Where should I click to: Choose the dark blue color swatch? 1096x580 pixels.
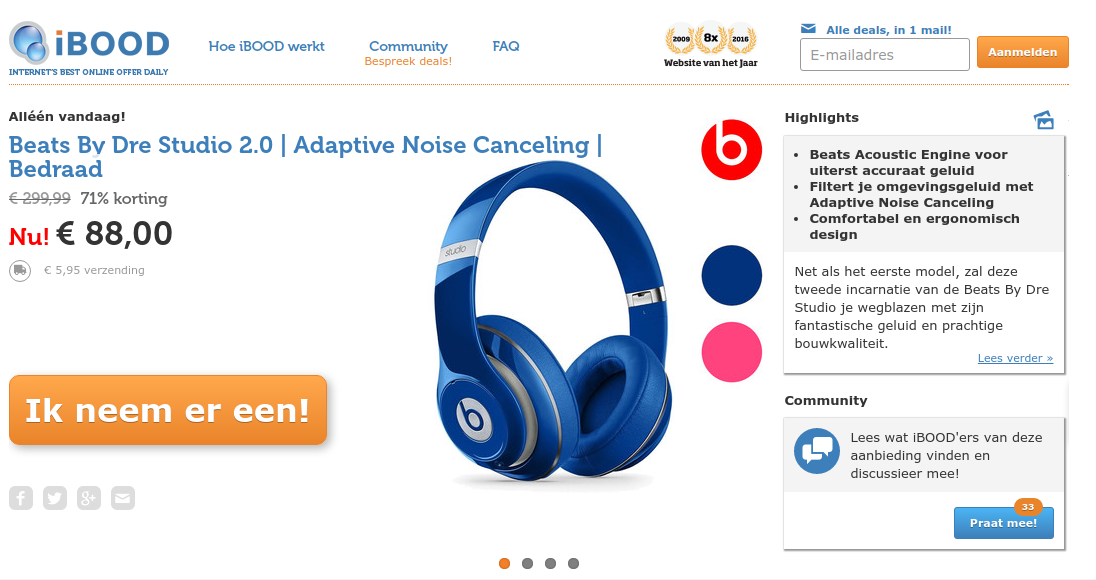pos(731,275)
